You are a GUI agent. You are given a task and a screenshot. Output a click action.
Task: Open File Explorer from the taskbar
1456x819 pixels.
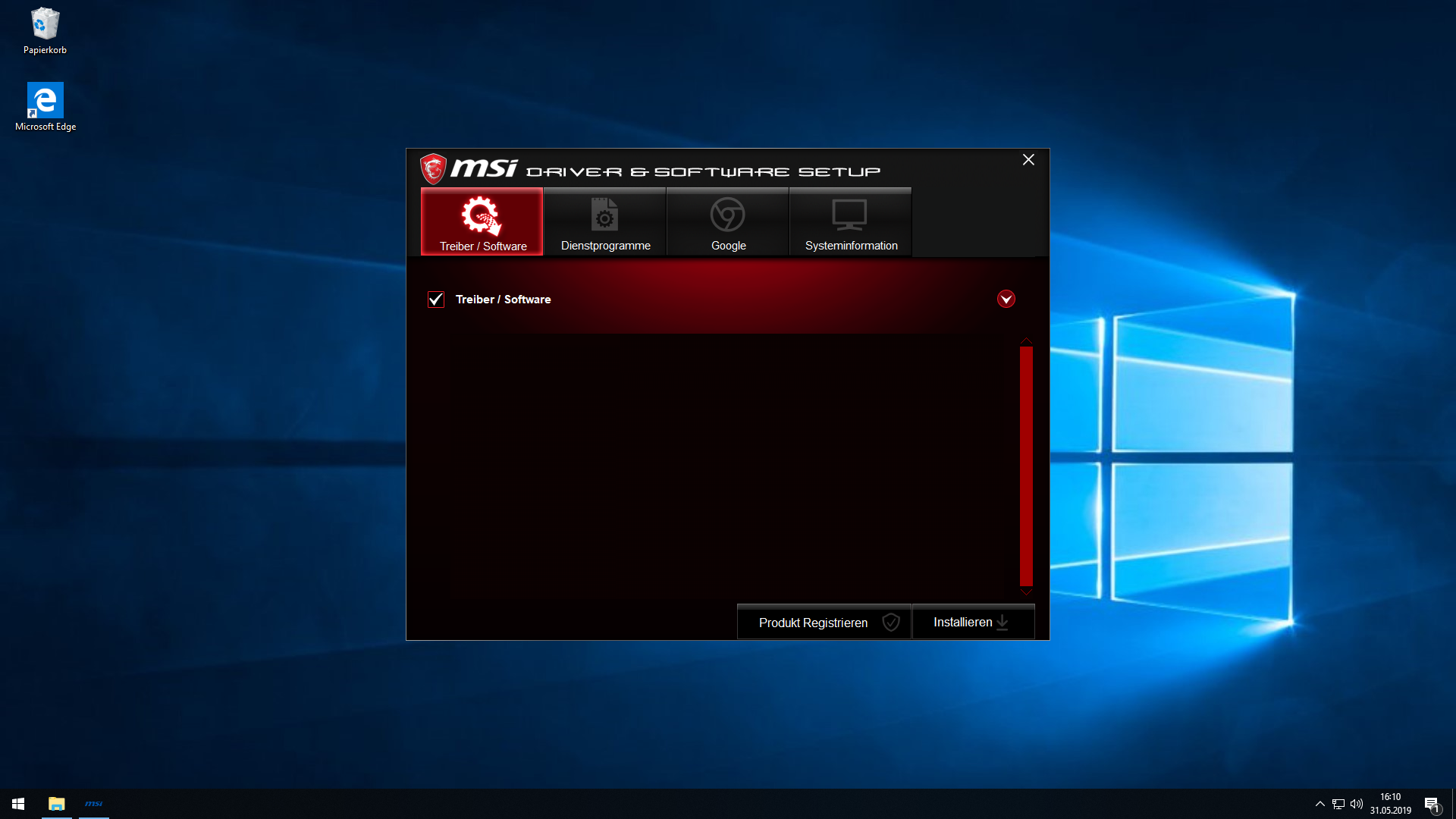point(57,804)
